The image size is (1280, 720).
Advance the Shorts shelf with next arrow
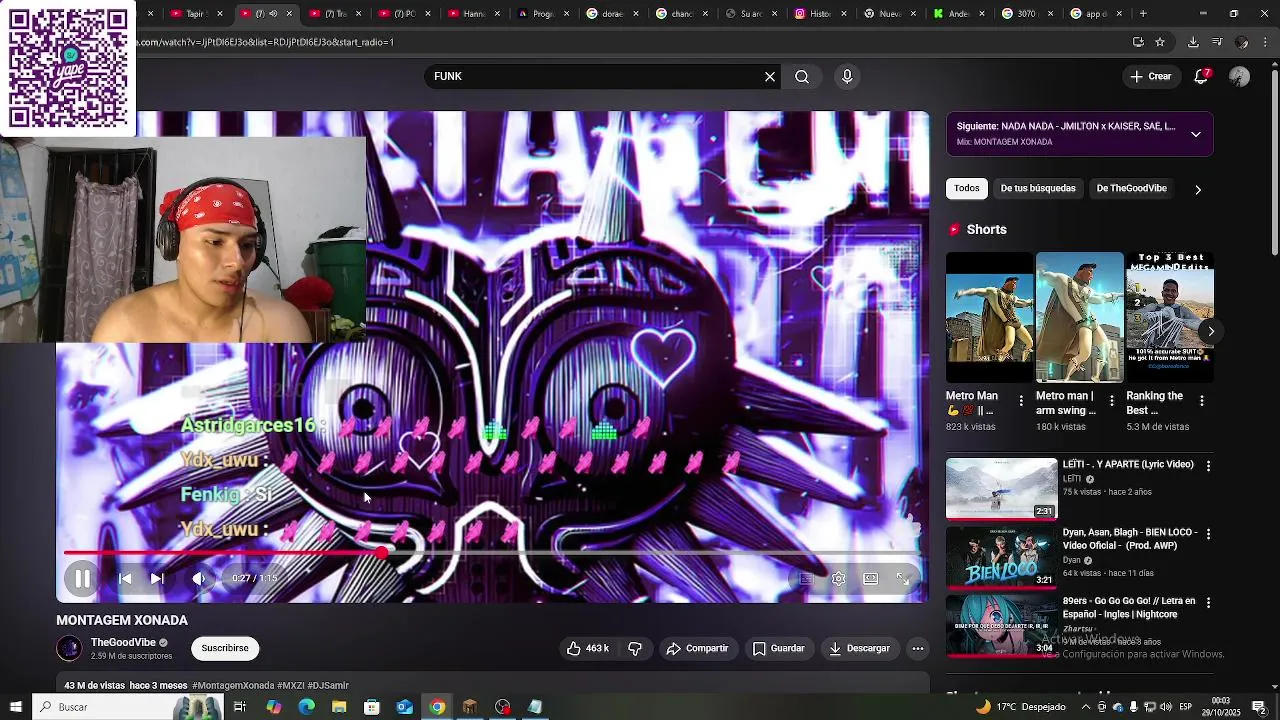pyautogui.click(x=1210, y=331)
